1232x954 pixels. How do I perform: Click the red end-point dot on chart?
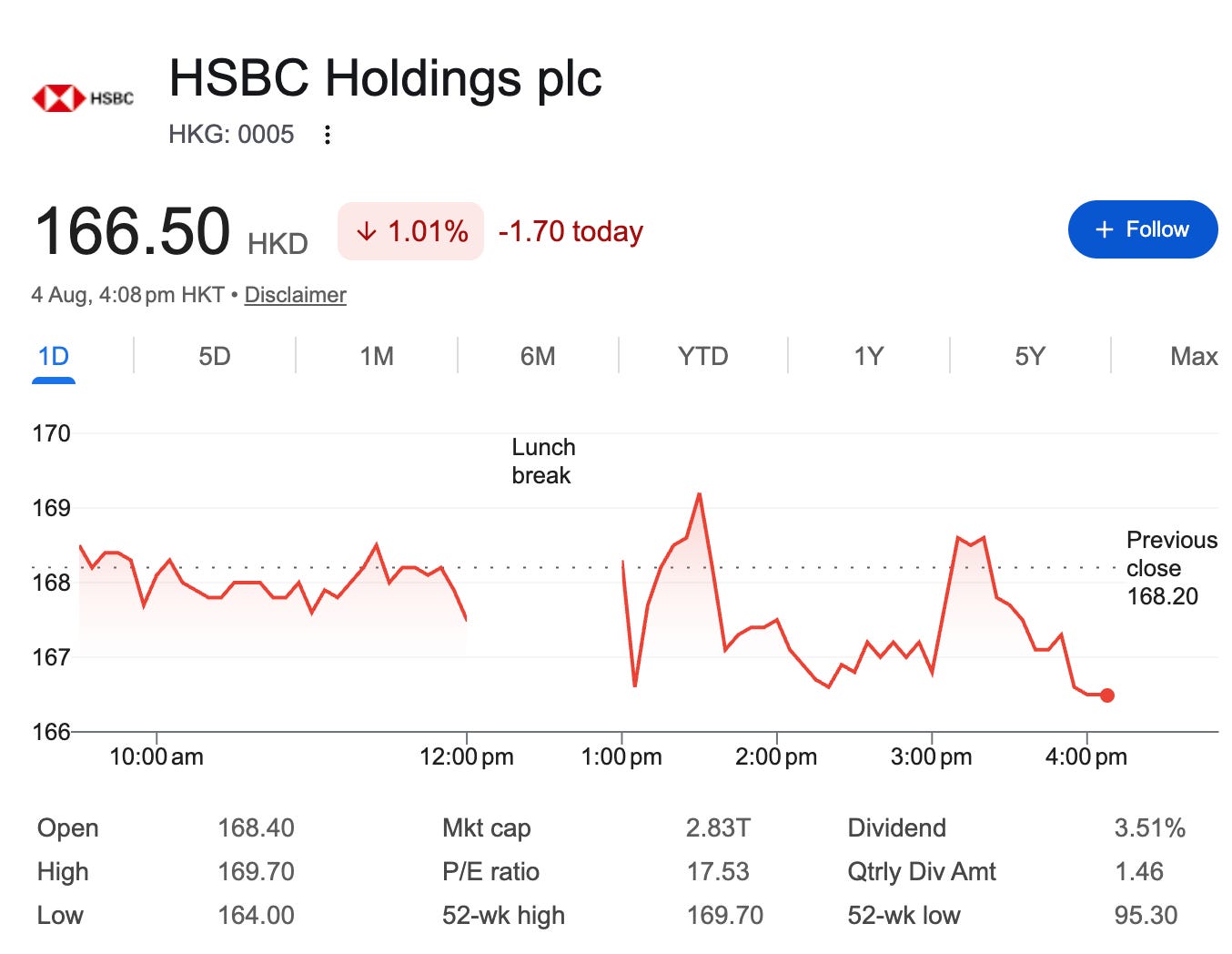click(1107, 695)
